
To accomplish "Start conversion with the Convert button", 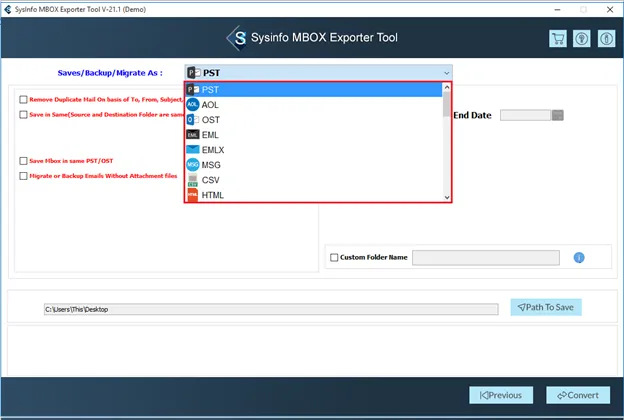I will [578, 395].
